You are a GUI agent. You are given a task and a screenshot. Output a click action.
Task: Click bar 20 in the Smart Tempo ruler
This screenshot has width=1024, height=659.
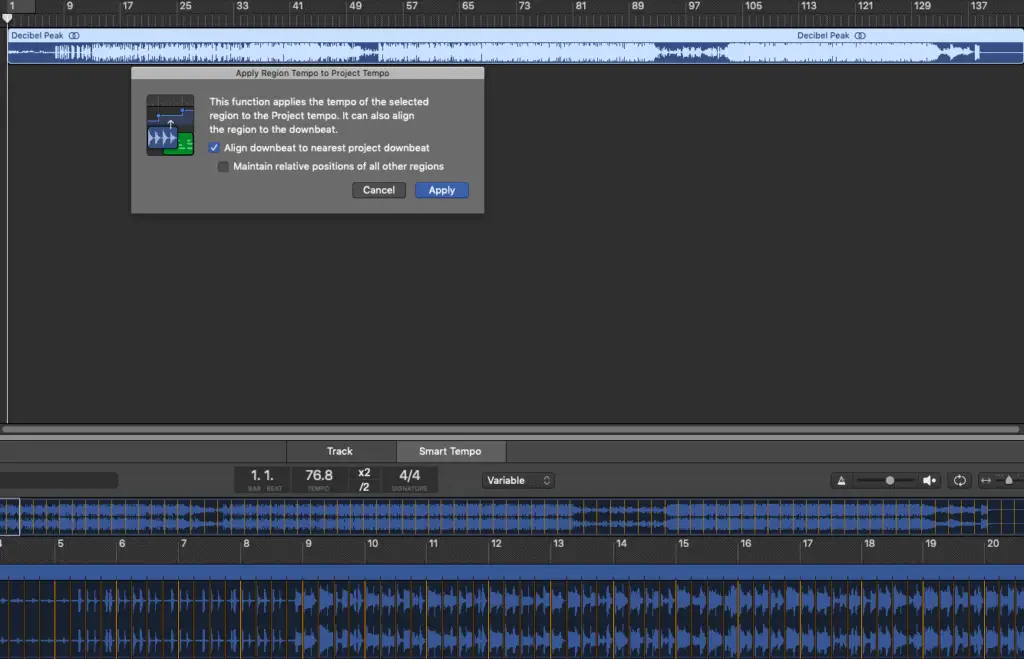click(x=993, y=543)
